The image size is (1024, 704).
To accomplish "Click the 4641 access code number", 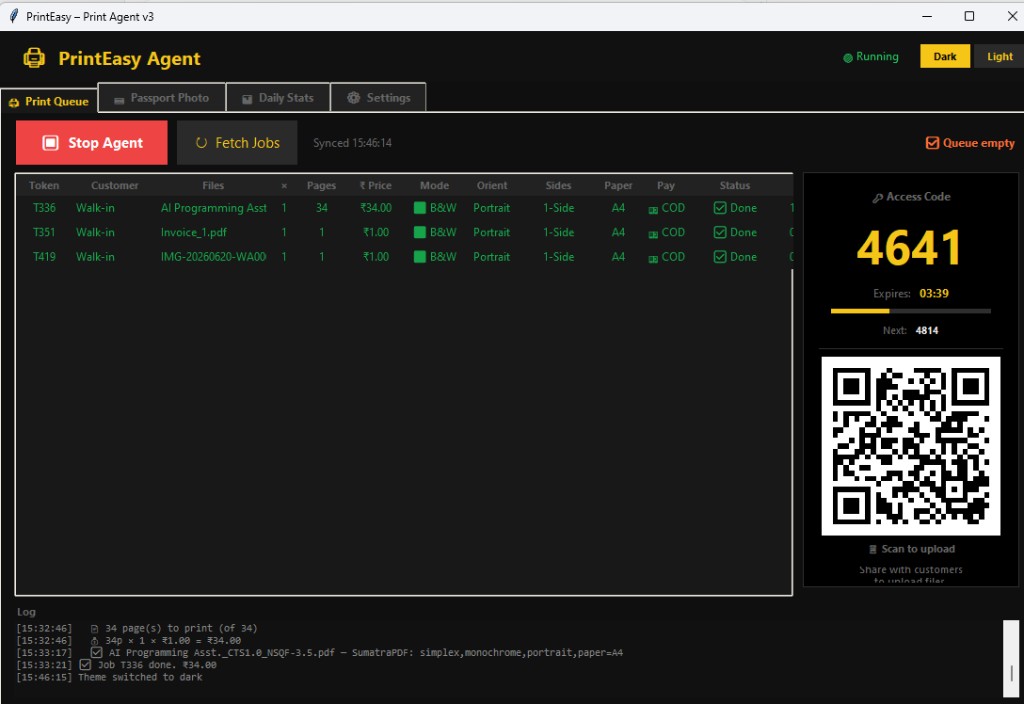I will 909,248.
